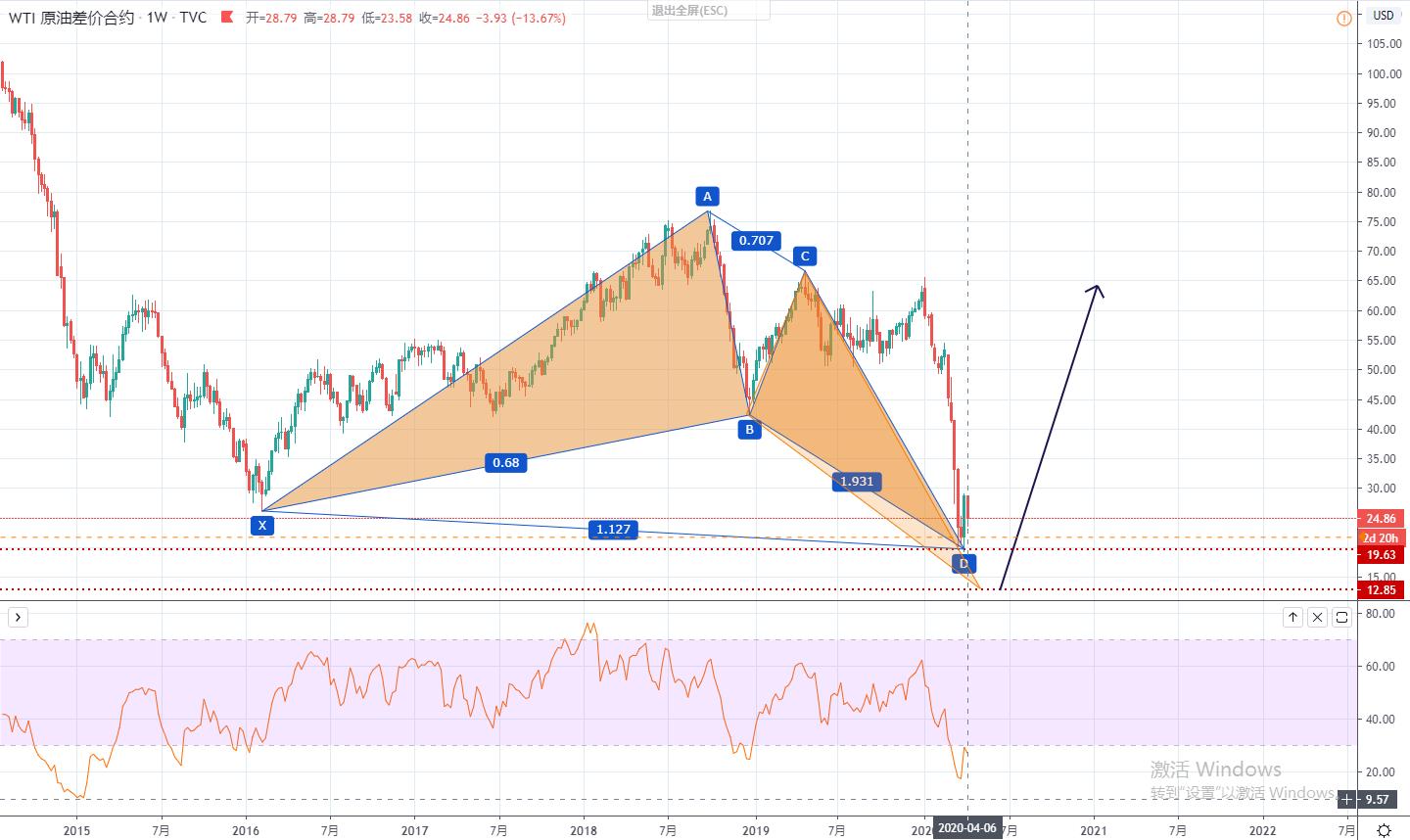The width and height of the screenshot is (1410, 840).
Task: Click the 0.707 ratio label
Action: click(756, 240)
